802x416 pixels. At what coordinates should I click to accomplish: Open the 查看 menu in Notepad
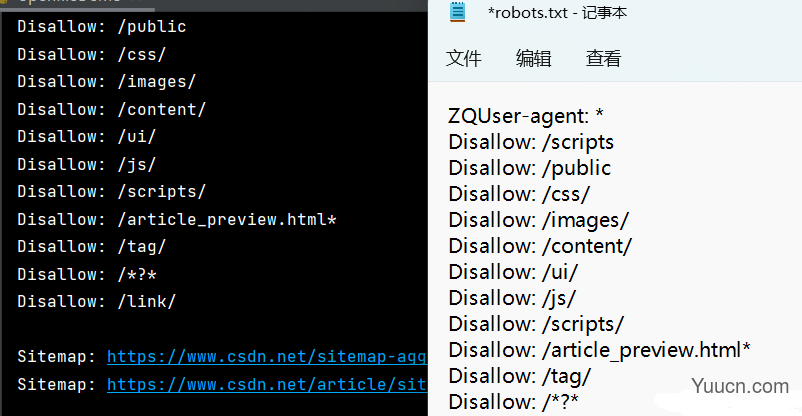click(604, 58)
